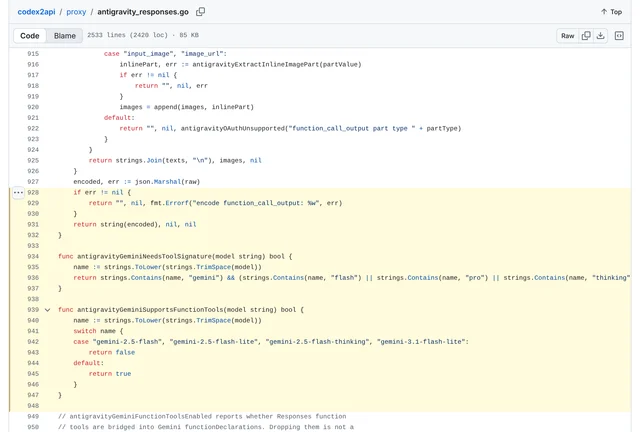Download raw file icon
Image resolution: width=640 pixels, height=432 pixels.
pyautogui.click(x=600, y=36)
